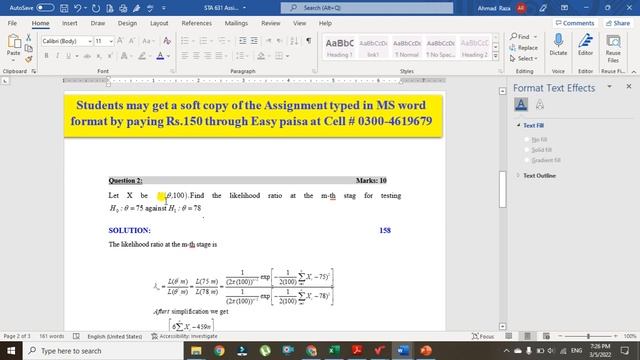Expand the Styles gallery more arrow
The width and height of the screenshot is (640, 360).
(496, 56)
